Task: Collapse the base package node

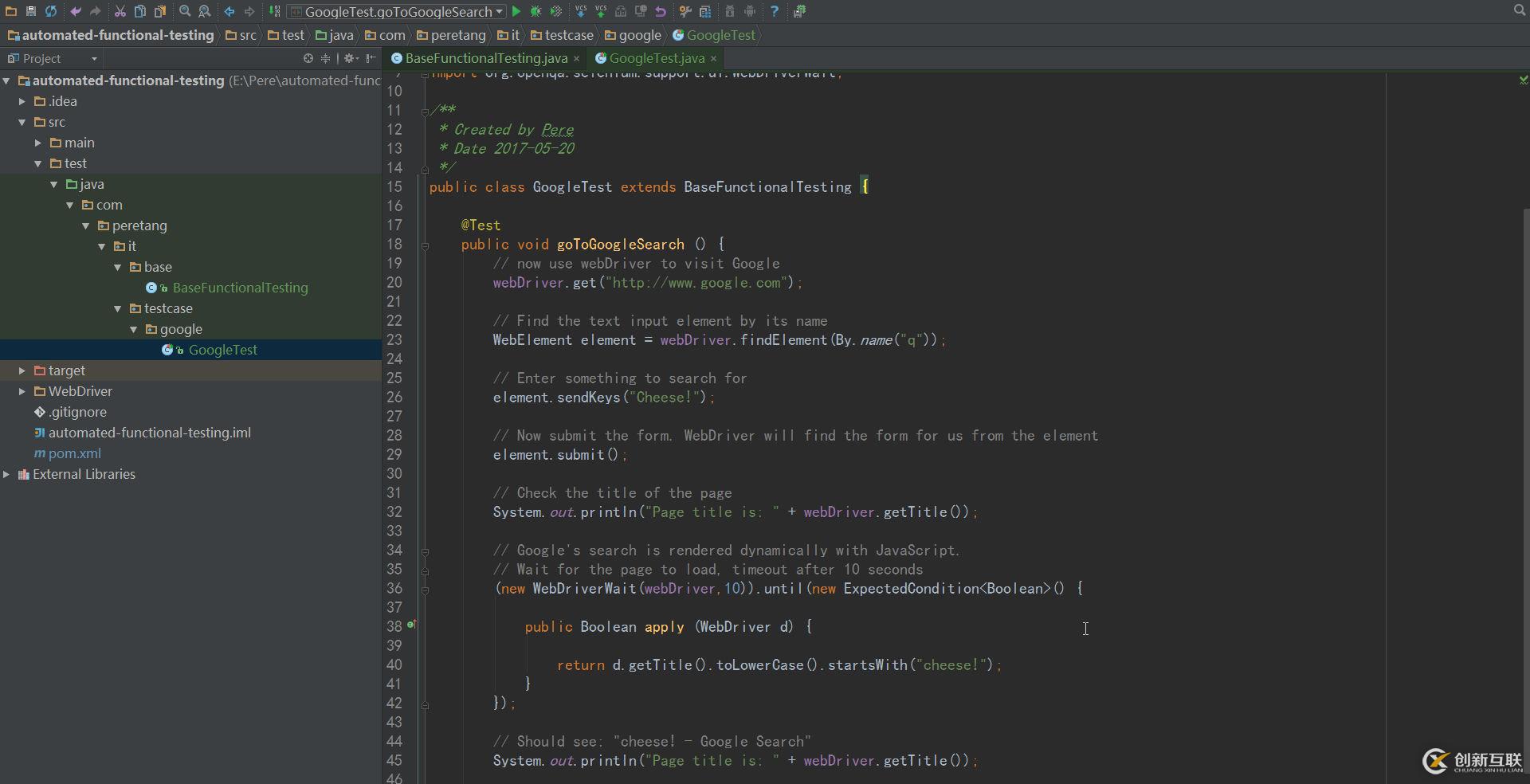Action: (118, 267)
